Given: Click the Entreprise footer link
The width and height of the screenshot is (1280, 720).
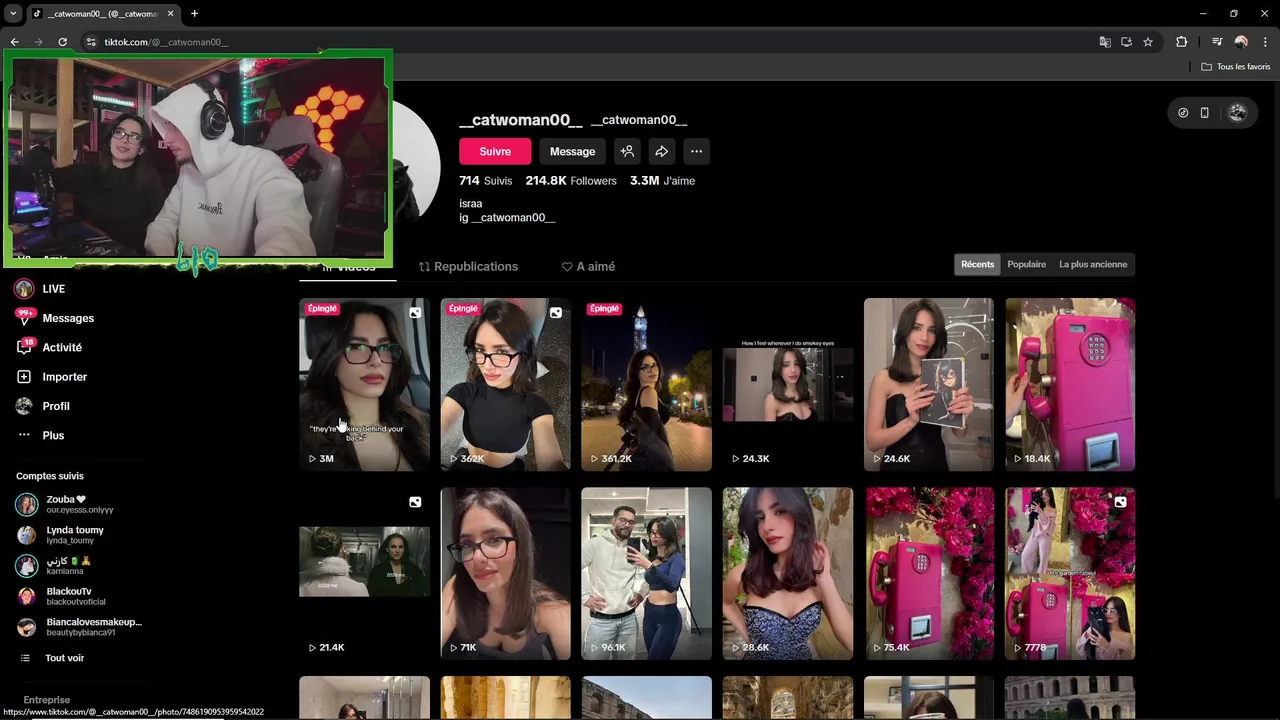Looking at the screenshot, I should pos(47,700).
